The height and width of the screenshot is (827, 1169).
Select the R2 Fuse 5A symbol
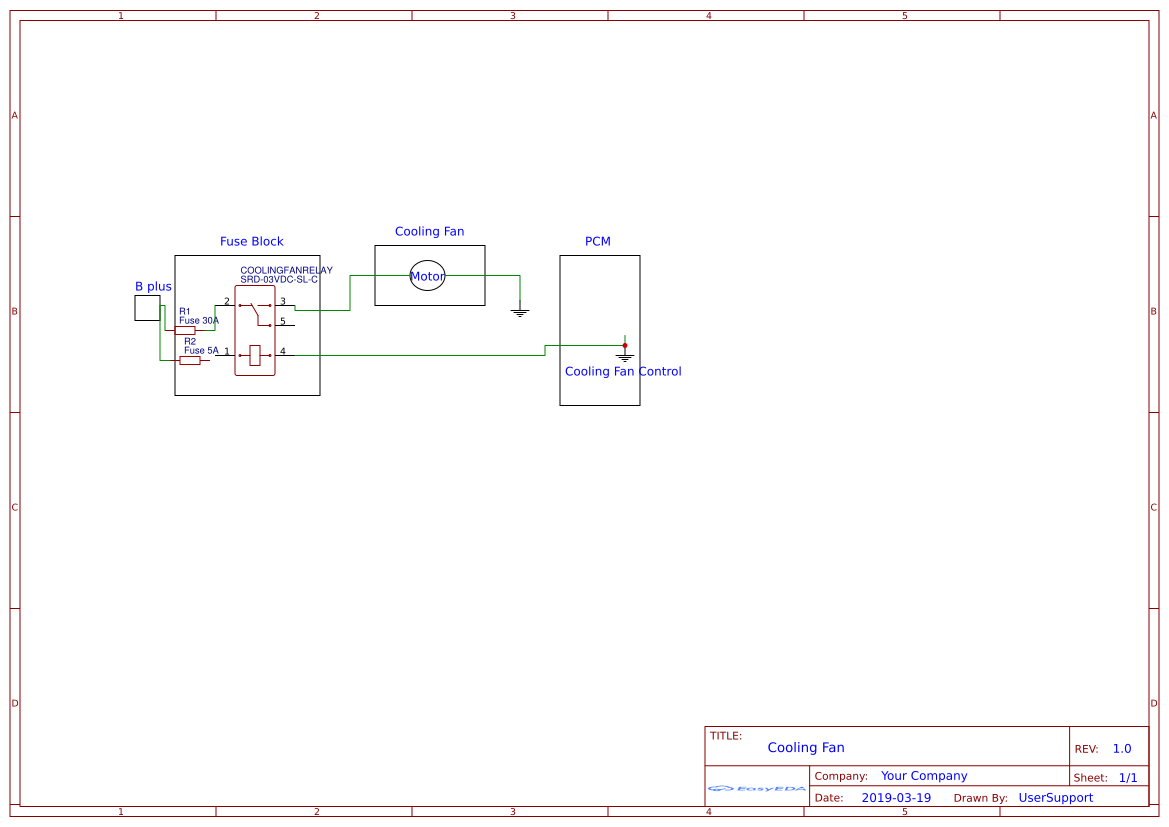click(x=190, y=361)
